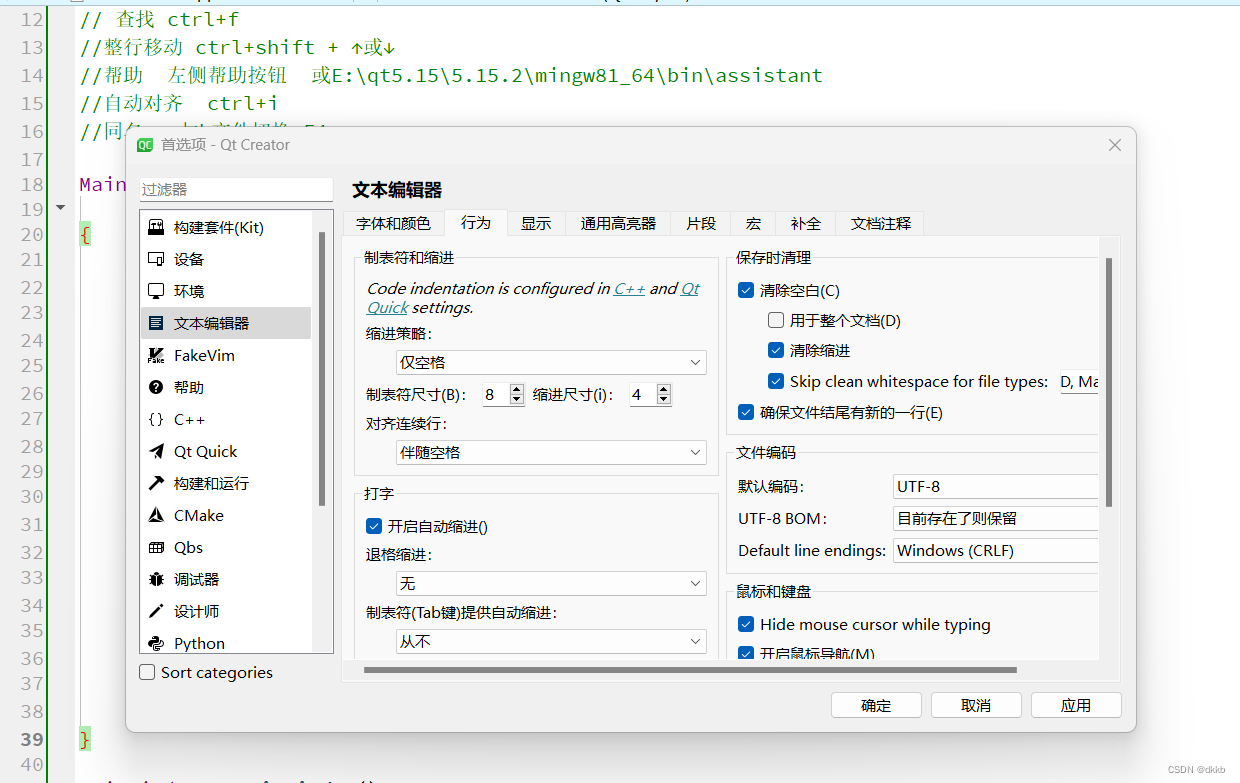Open 退格缩进 dropdown showing 无

tap(551, 583)
